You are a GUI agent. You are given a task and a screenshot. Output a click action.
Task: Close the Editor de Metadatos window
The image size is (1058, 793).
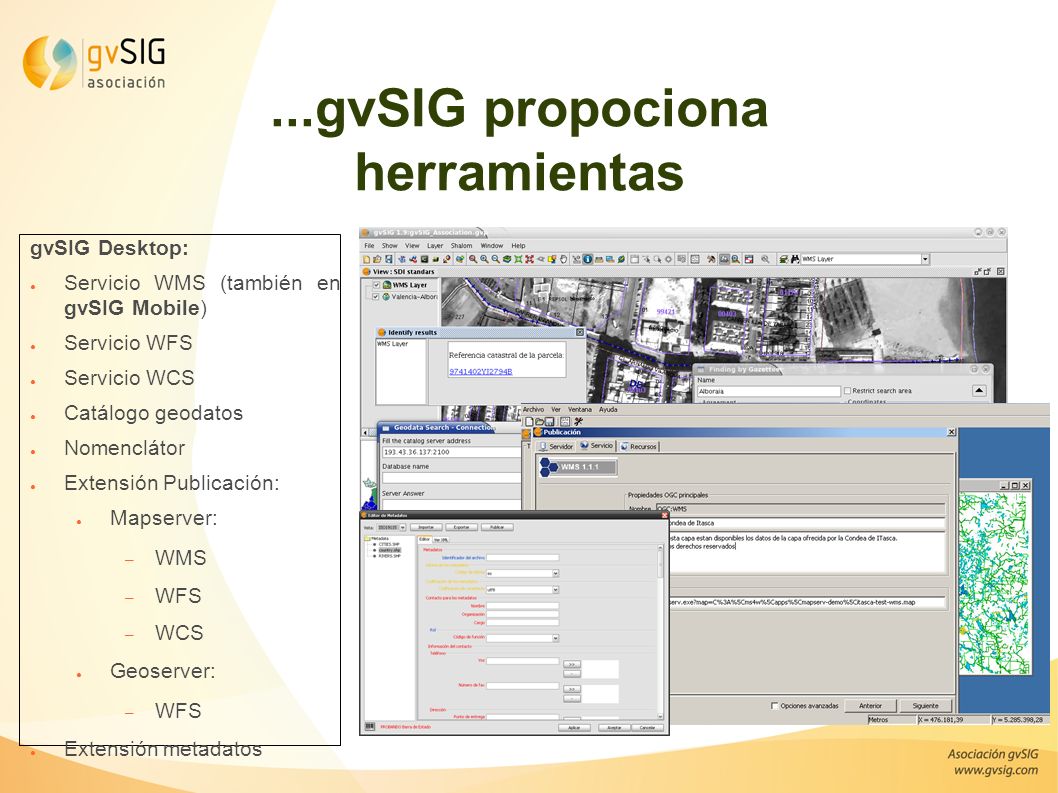tap(665, 516)
